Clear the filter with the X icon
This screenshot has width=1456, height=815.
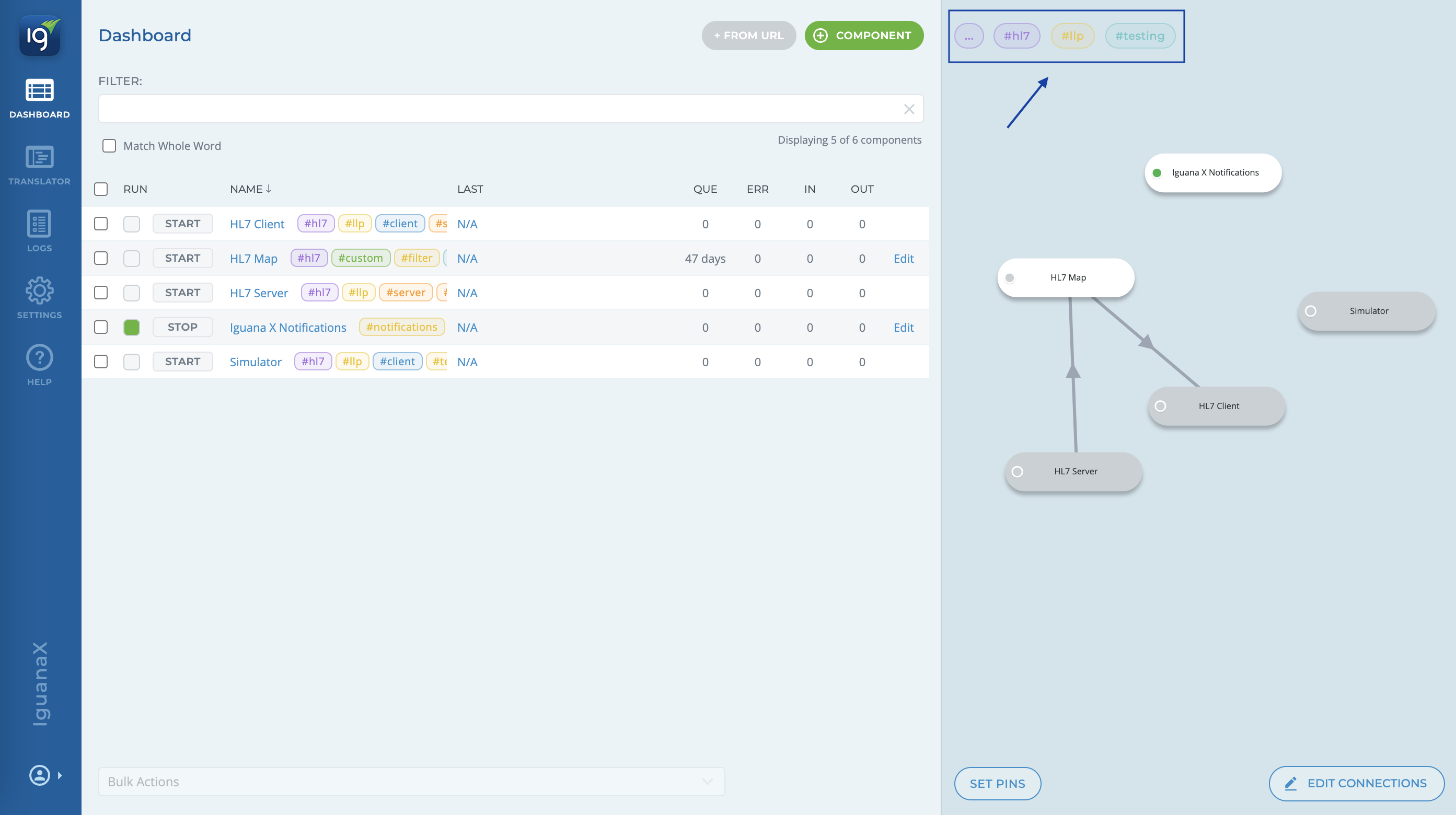click(x=909, y=109)
